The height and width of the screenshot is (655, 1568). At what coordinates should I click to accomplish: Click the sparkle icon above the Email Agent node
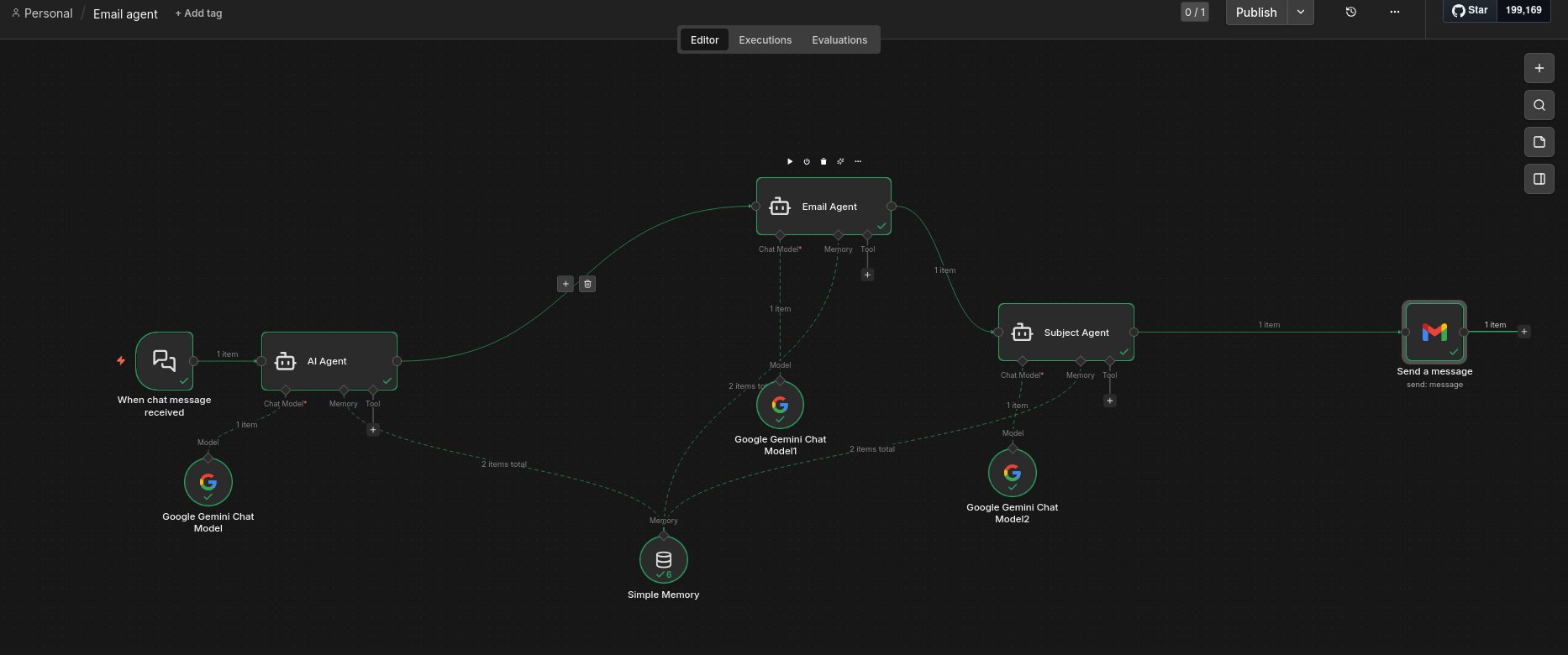click(840, 161)
